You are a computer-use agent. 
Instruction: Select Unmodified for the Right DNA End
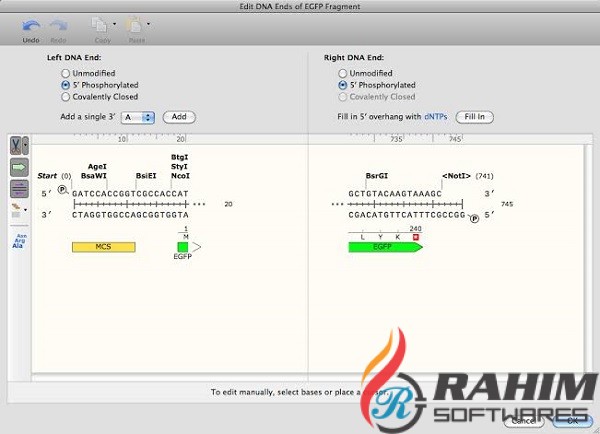(342, 73)
